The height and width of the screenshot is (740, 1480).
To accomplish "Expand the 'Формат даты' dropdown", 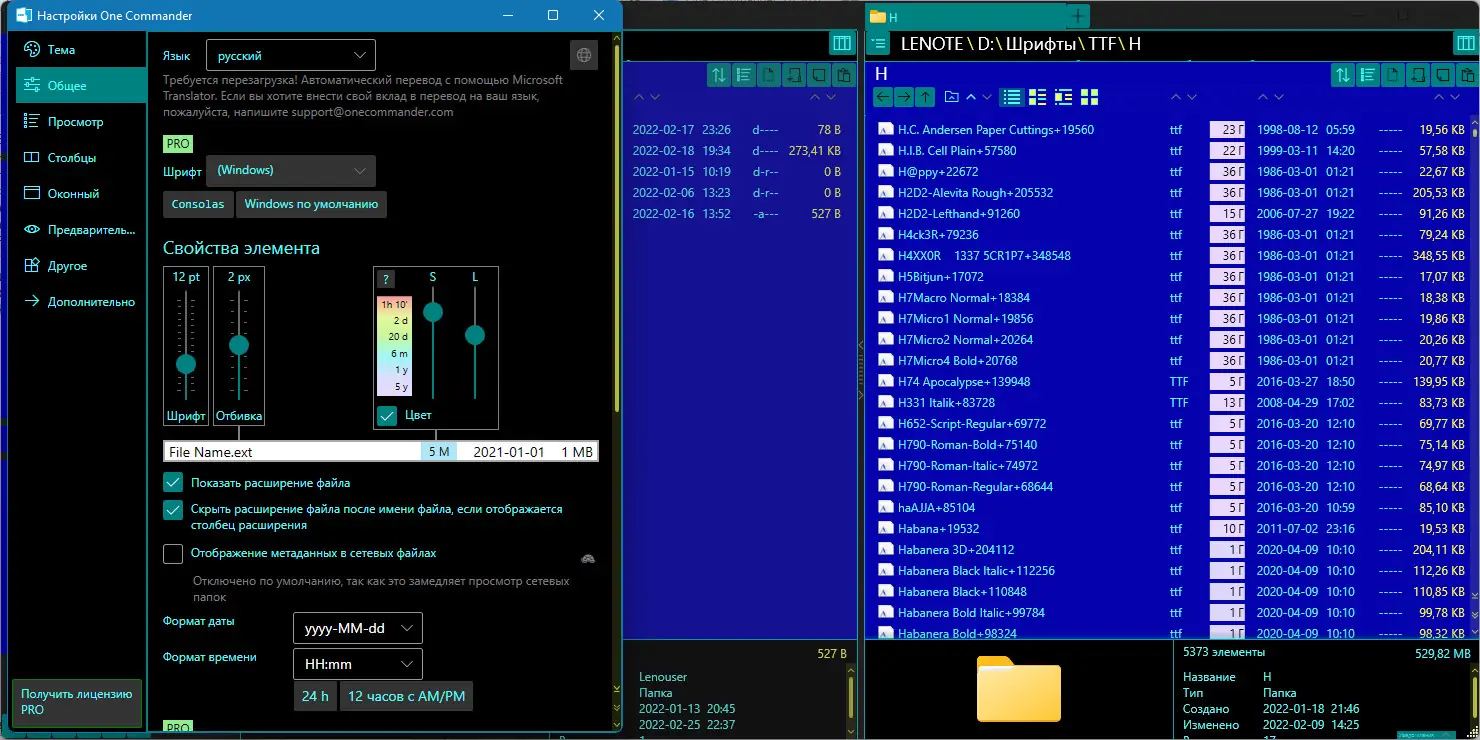I will [357, 628].
